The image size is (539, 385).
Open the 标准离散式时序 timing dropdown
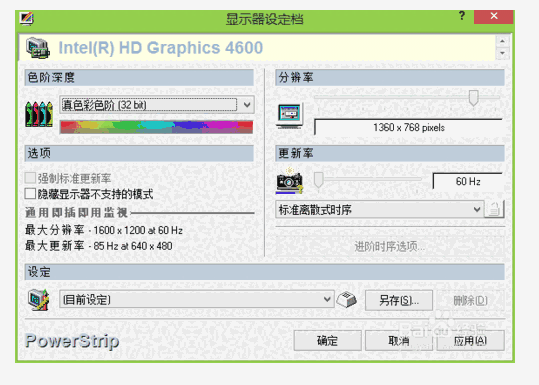click(x=379, y=209)
